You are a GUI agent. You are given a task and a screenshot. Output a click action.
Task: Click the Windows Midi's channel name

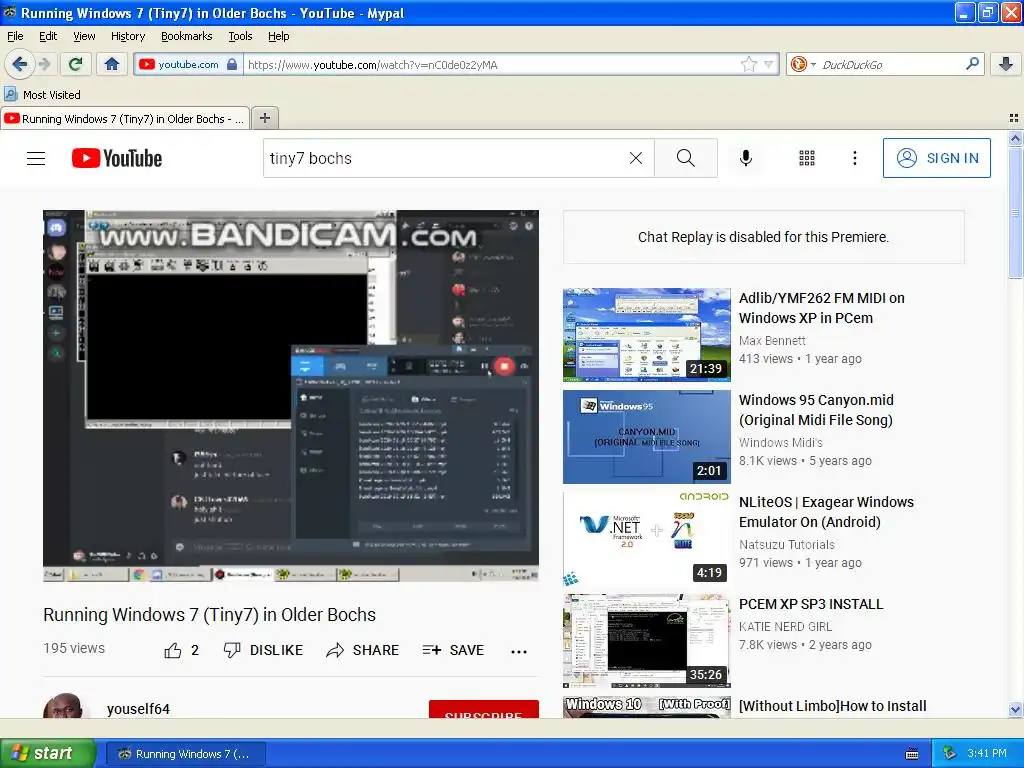(x=780, y=443)
